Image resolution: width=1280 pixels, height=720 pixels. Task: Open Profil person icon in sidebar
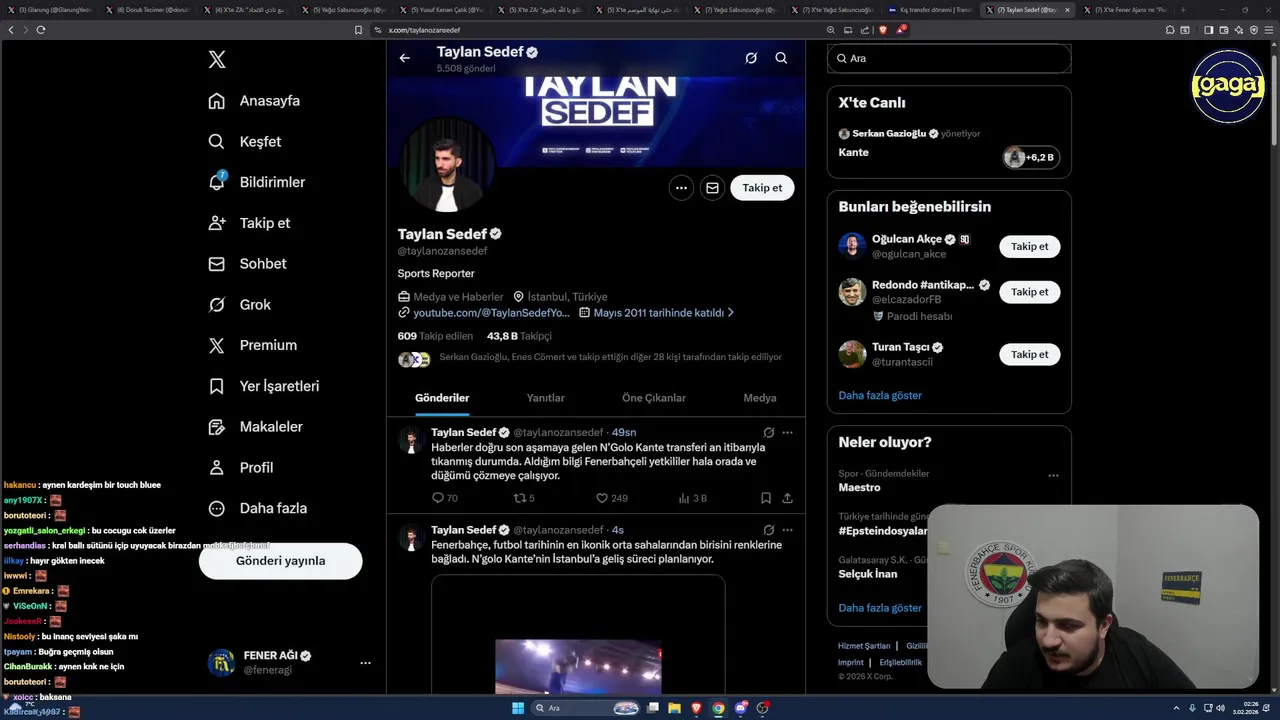tap(216, 467)
